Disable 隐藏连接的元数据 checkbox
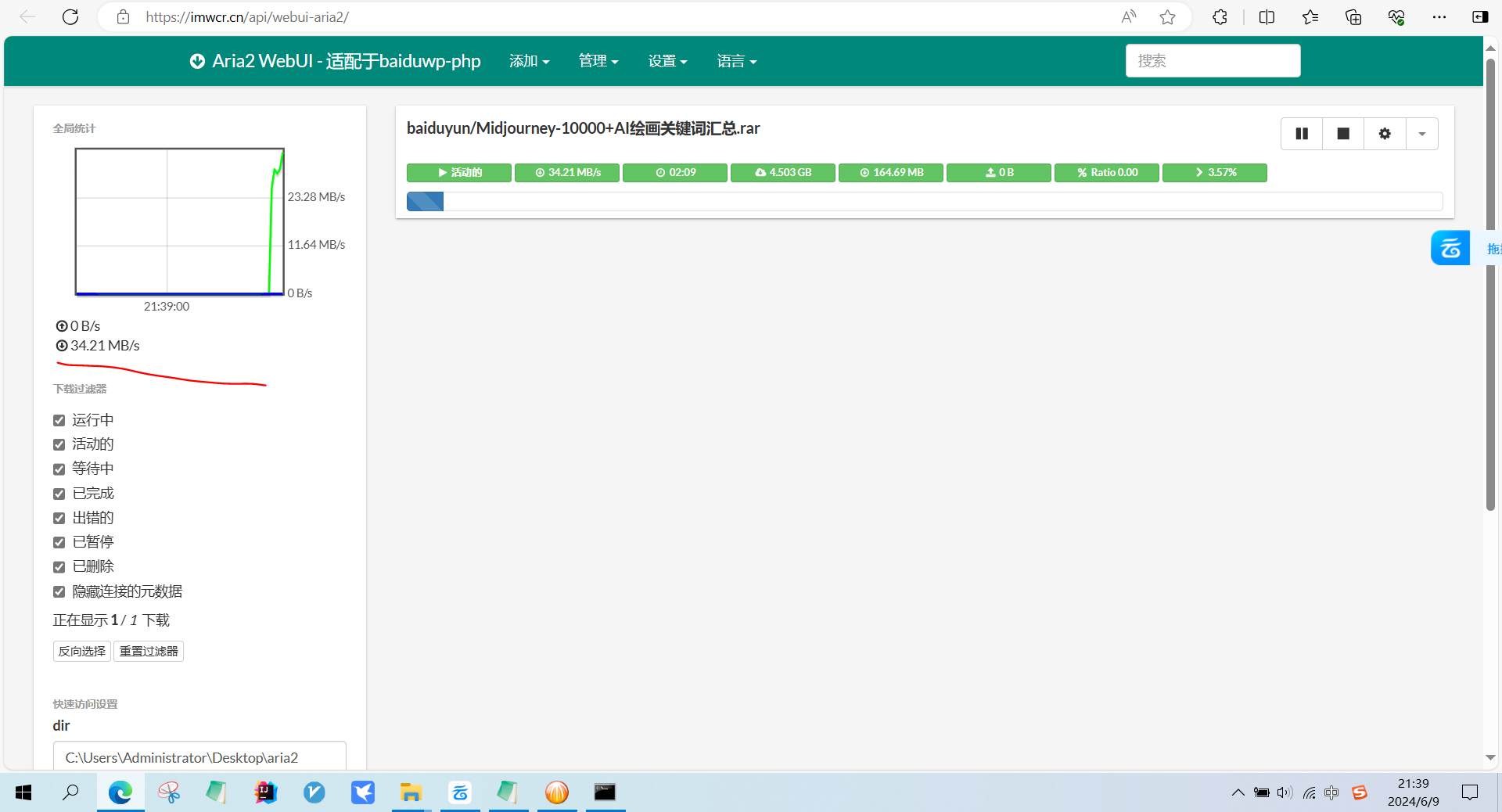Viewport: 1502px width, 812px height. [x=59, y=591]
